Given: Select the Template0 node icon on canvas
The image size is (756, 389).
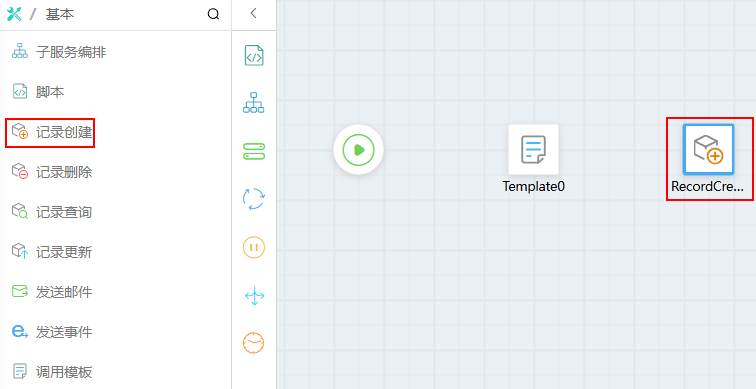Looking at the screenshot, I should coord(533,149).
